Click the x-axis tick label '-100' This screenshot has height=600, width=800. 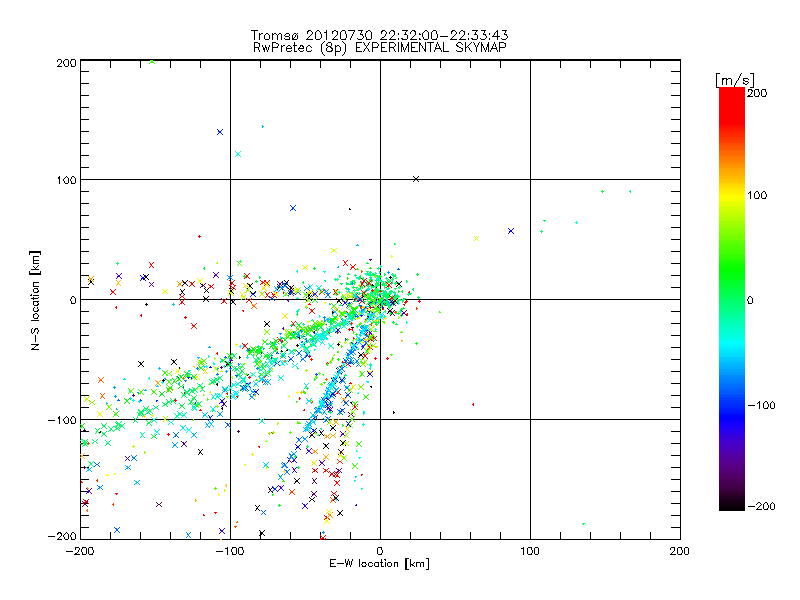230,551
